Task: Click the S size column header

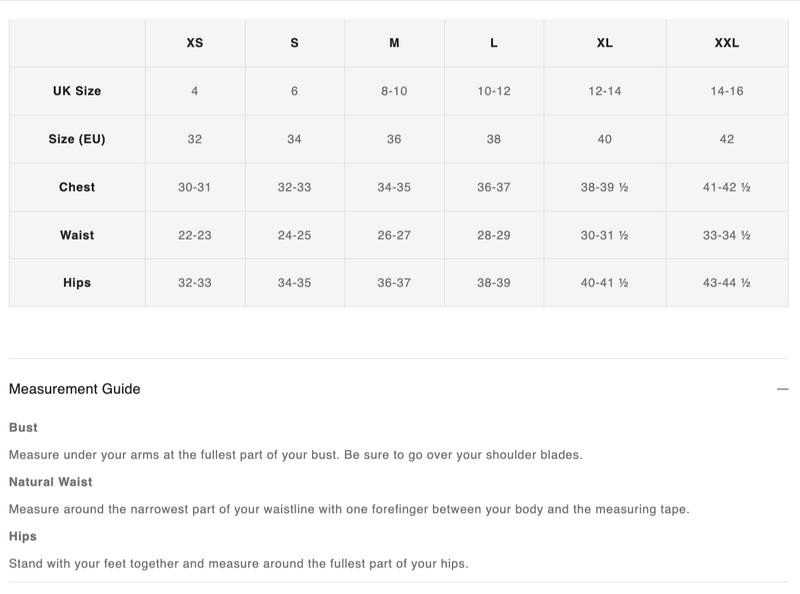Action: coord(294,43)
